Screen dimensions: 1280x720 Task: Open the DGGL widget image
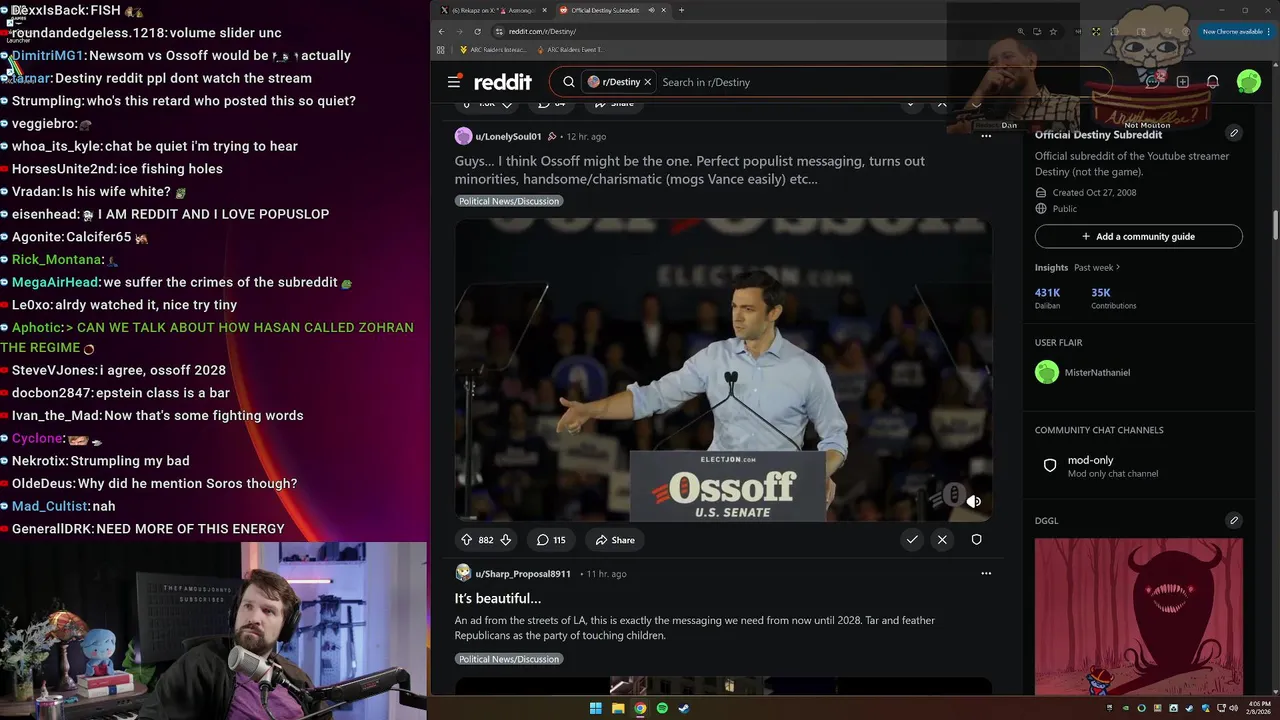[x=1139, y=616]
